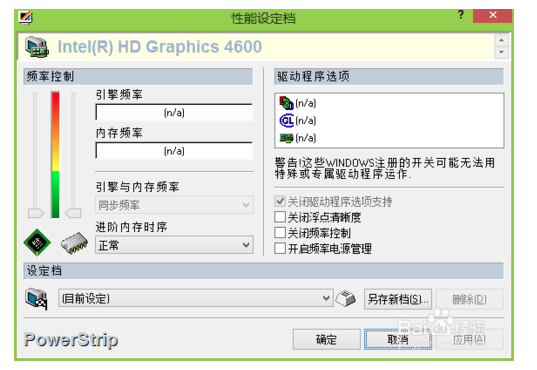Image resolution: width=537 pixels, height=370 pixels.
Task: Toggle 关闭驱动程序选项支持 checkbox
Action: pos(280,201)
